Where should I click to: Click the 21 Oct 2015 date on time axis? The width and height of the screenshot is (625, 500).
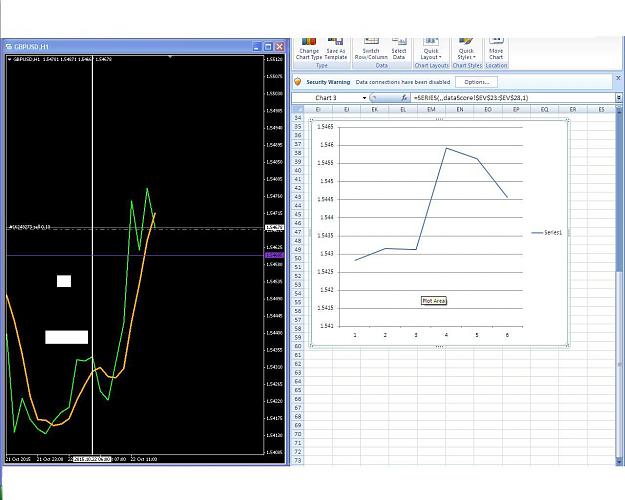click(x=18, y=459)
